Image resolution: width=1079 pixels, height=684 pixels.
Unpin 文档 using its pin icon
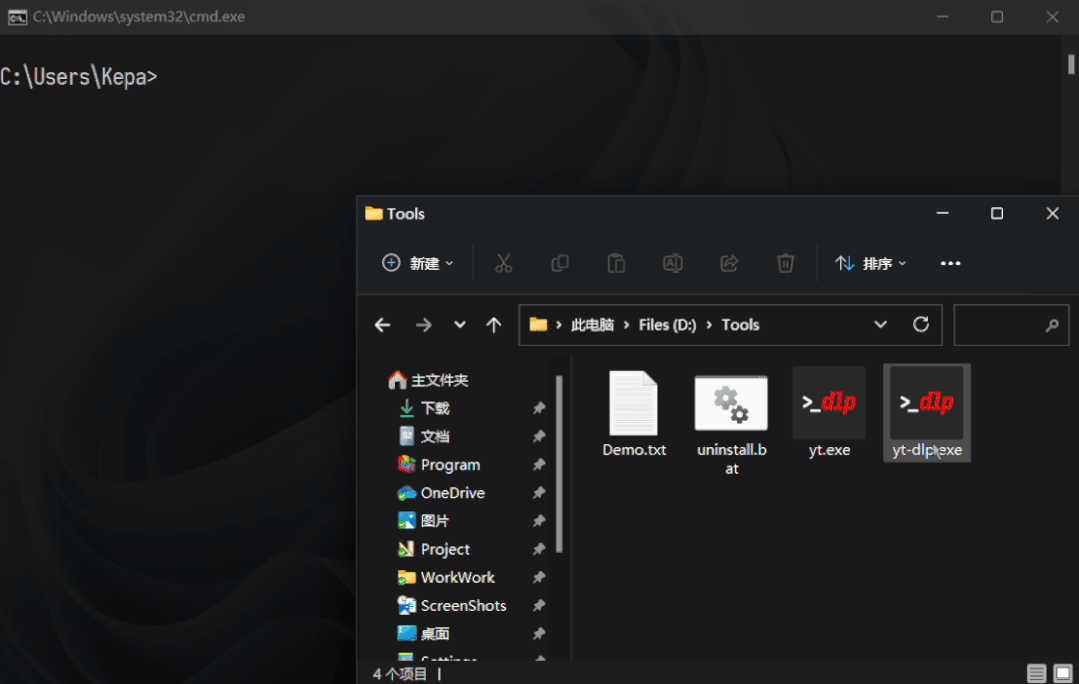539,436
